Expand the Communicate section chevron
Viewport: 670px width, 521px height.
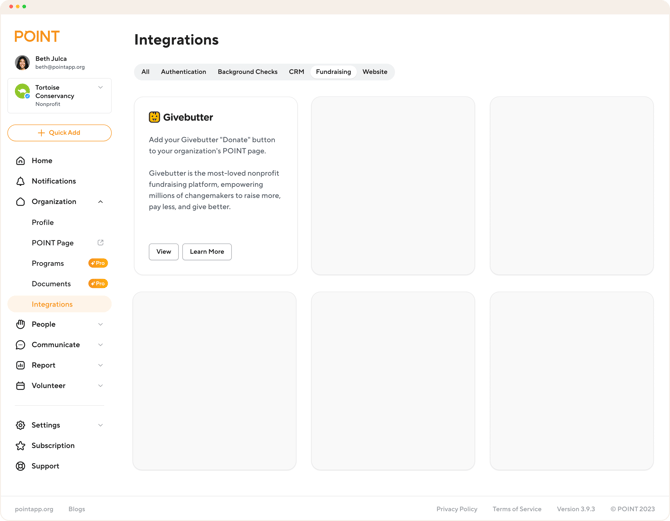pos(100,345)
